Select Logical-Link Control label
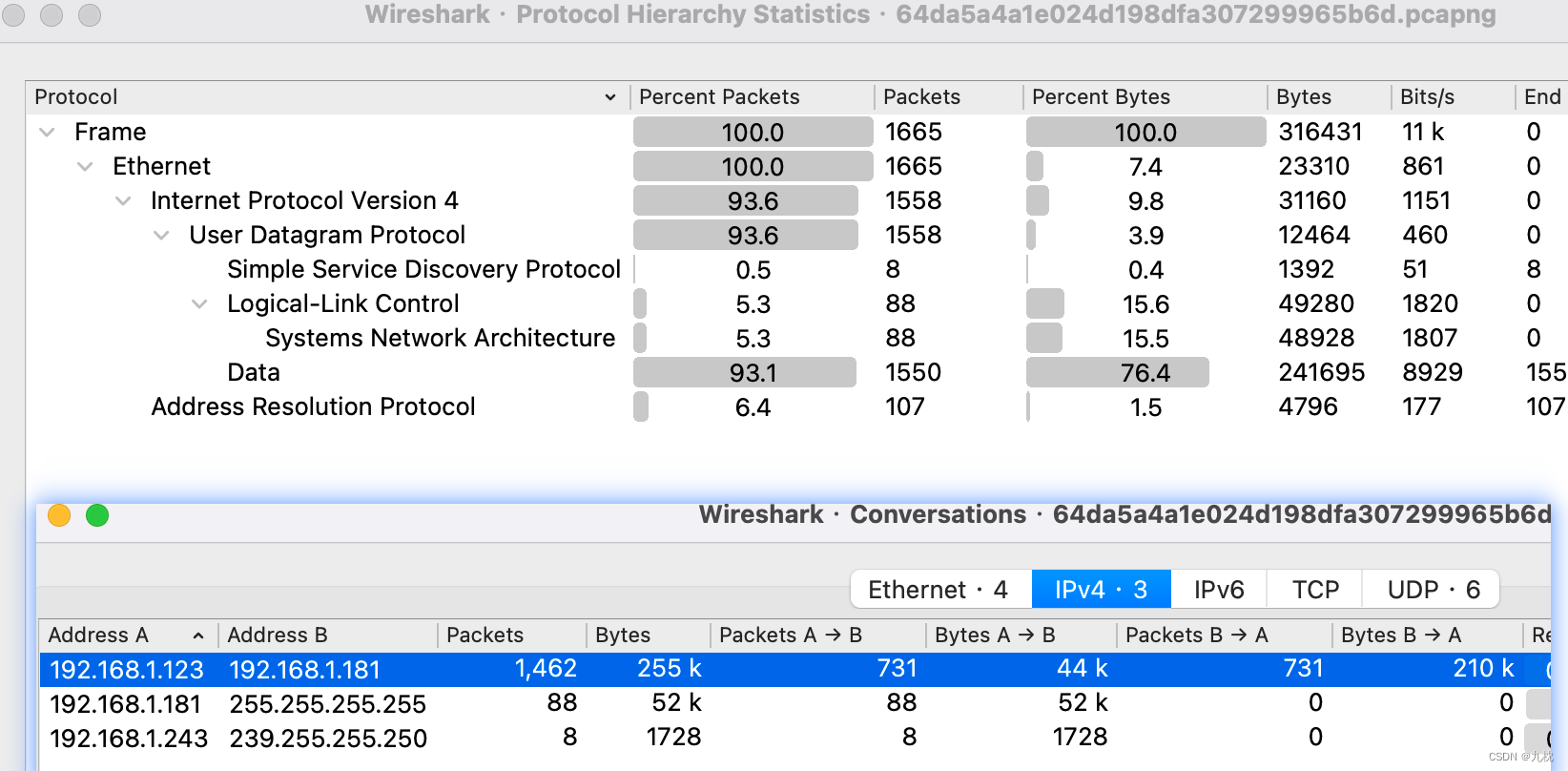Screen dimensions: 1568x771 click(x=343, y=303)
